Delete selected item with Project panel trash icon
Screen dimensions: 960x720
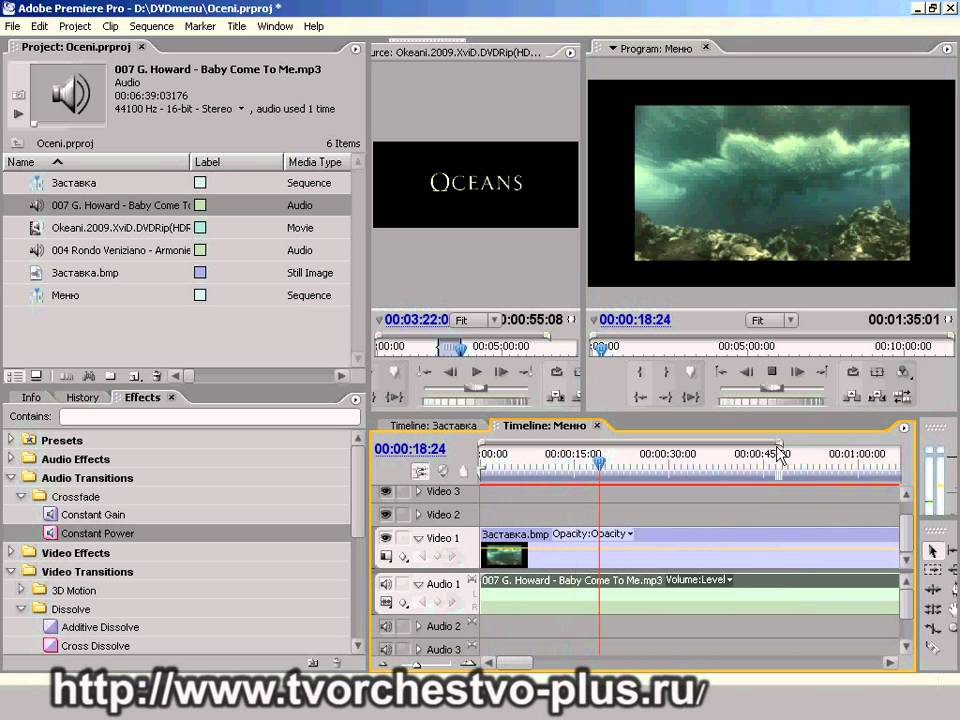point(157,376)
